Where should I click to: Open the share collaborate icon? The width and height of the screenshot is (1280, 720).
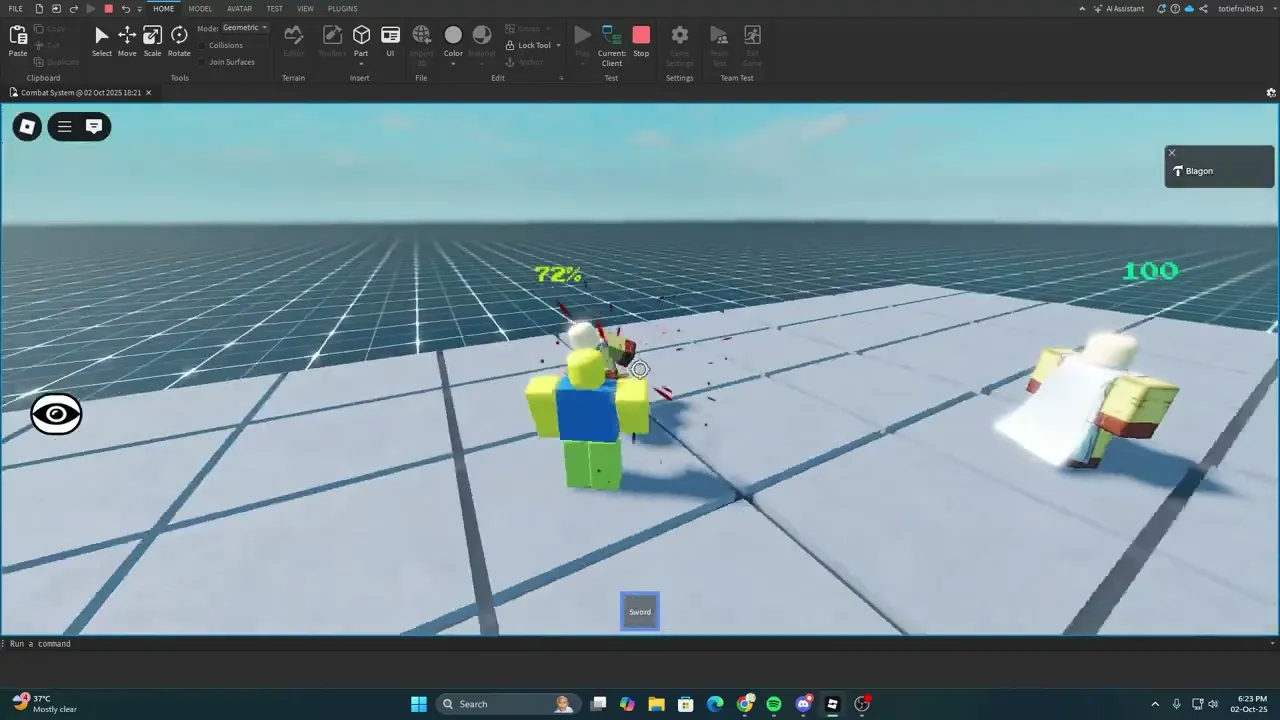pos(1203,9)
